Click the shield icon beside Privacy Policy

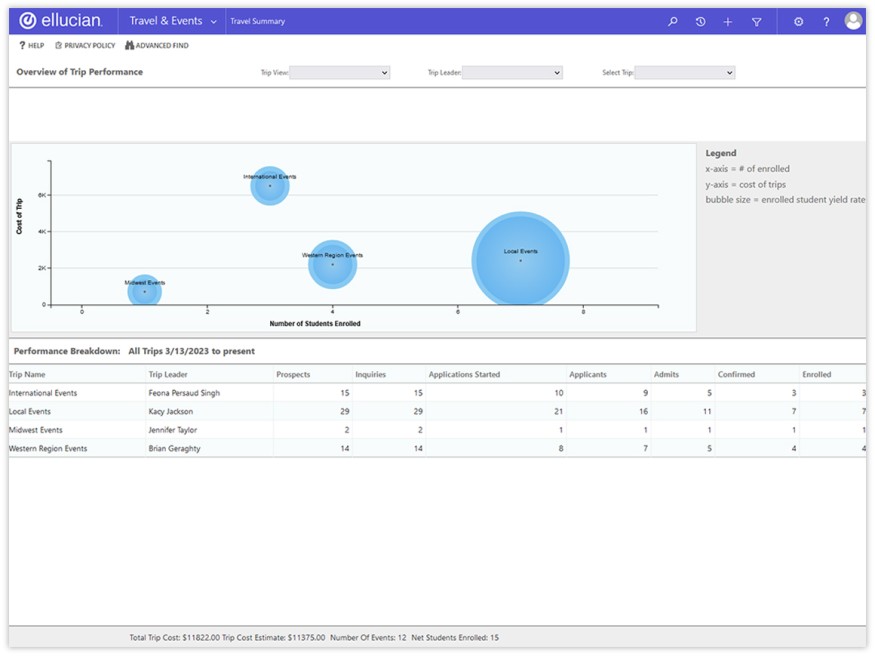click(60, 45)
